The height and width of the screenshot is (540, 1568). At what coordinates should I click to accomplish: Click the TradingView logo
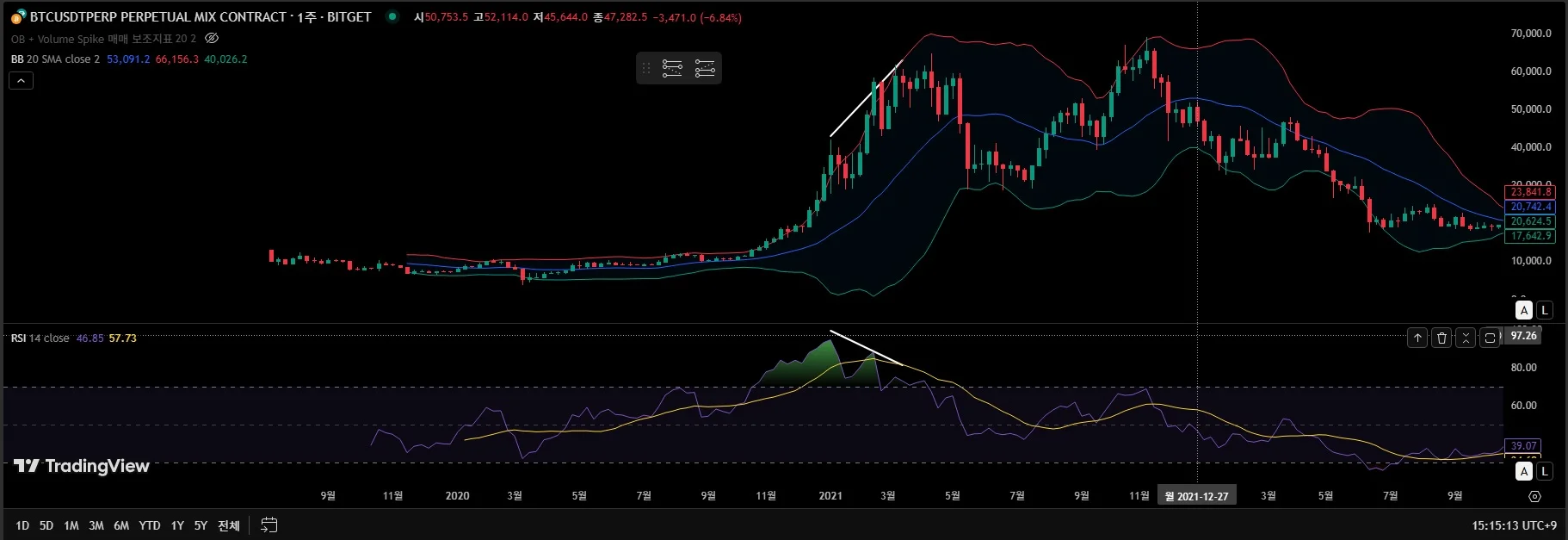pos(82,466)
